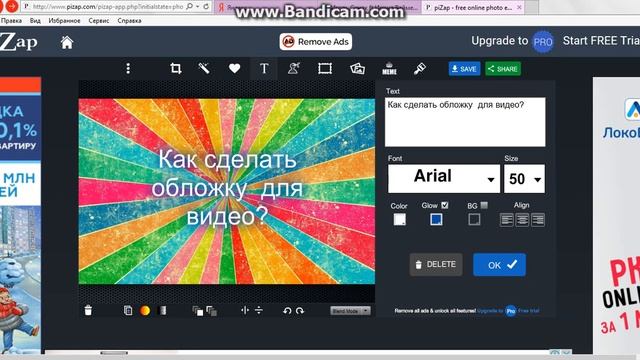Click into the Text input box

(x=465, y=122)
